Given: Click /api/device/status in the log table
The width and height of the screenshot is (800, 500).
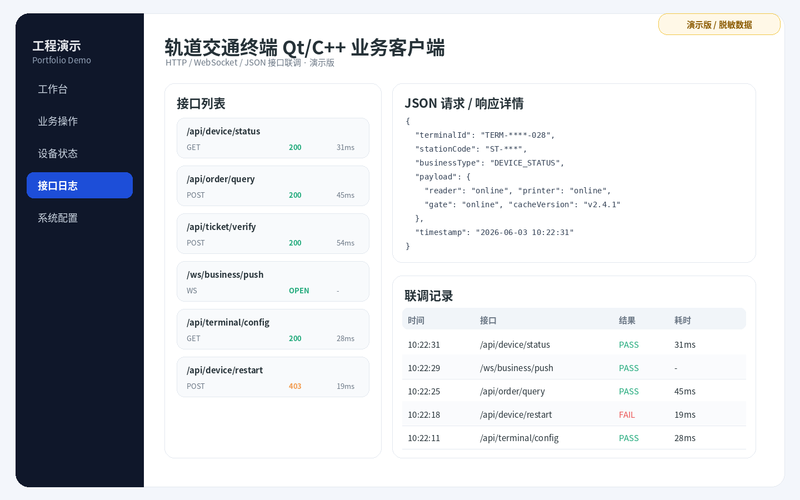Looking at the screenshot, I should click(x=515, y=345).
